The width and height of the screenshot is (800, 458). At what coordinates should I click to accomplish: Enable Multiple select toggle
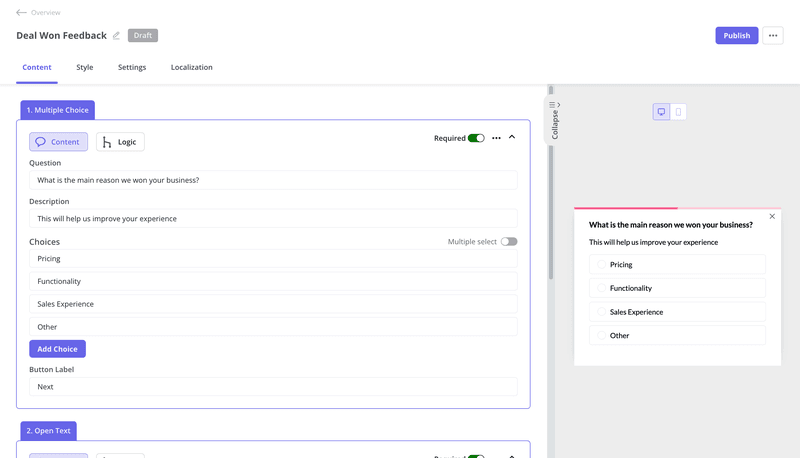point(509,242)
